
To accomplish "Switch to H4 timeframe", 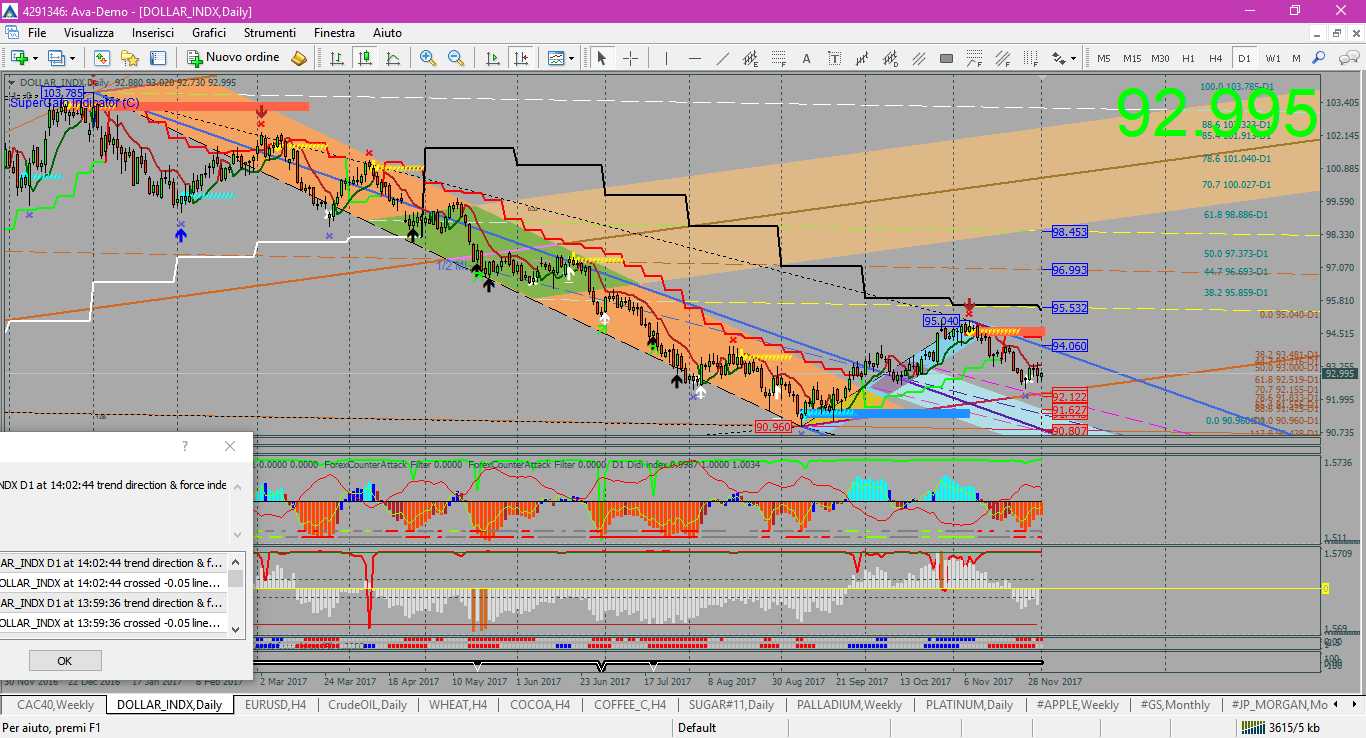I will tap(1216, 58).
